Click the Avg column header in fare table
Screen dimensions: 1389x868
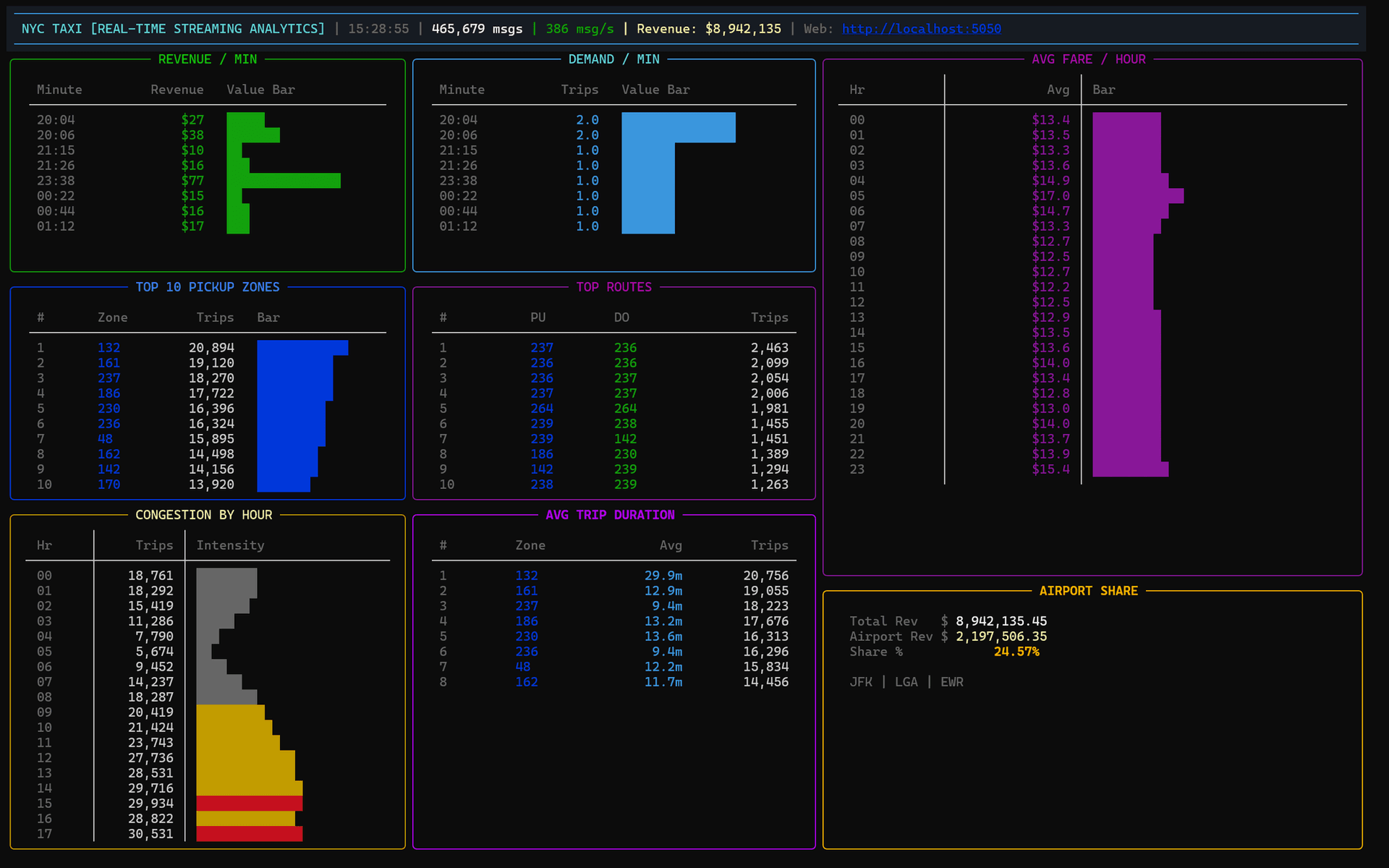click(1058, 90)
